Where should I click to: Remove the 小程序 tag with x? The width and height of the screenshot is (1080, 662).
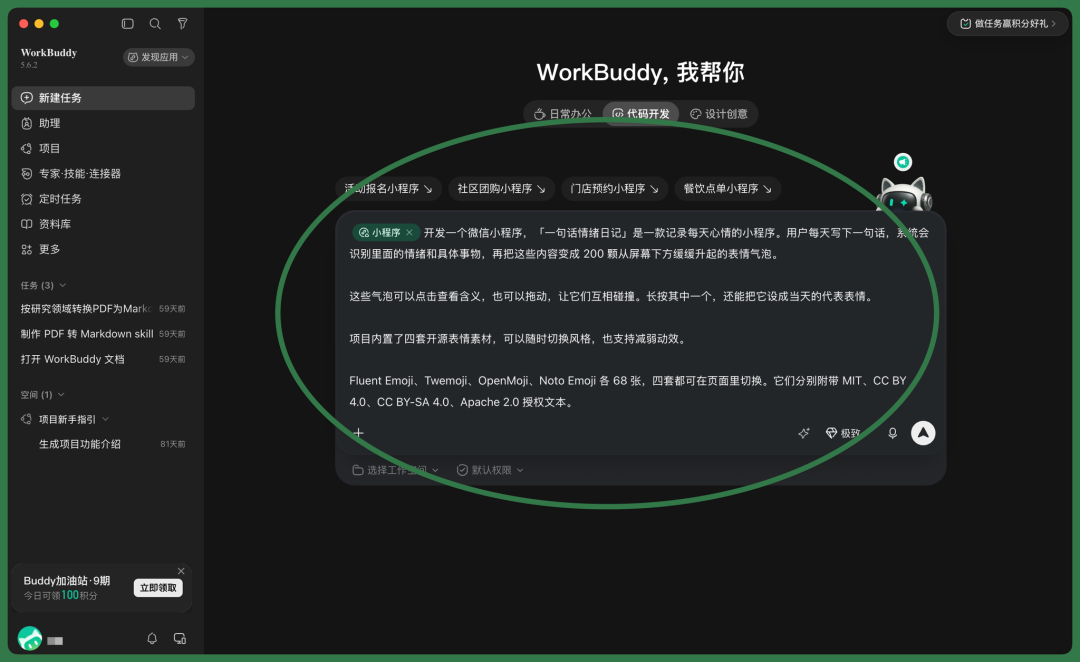(409, 233)
